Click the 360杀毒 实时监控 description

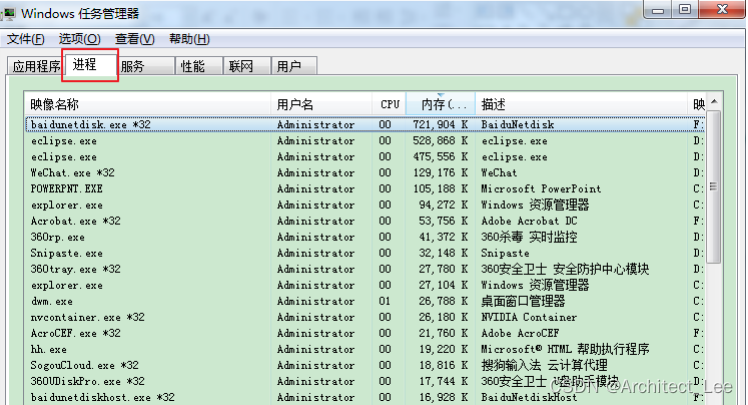click(529, 237)
